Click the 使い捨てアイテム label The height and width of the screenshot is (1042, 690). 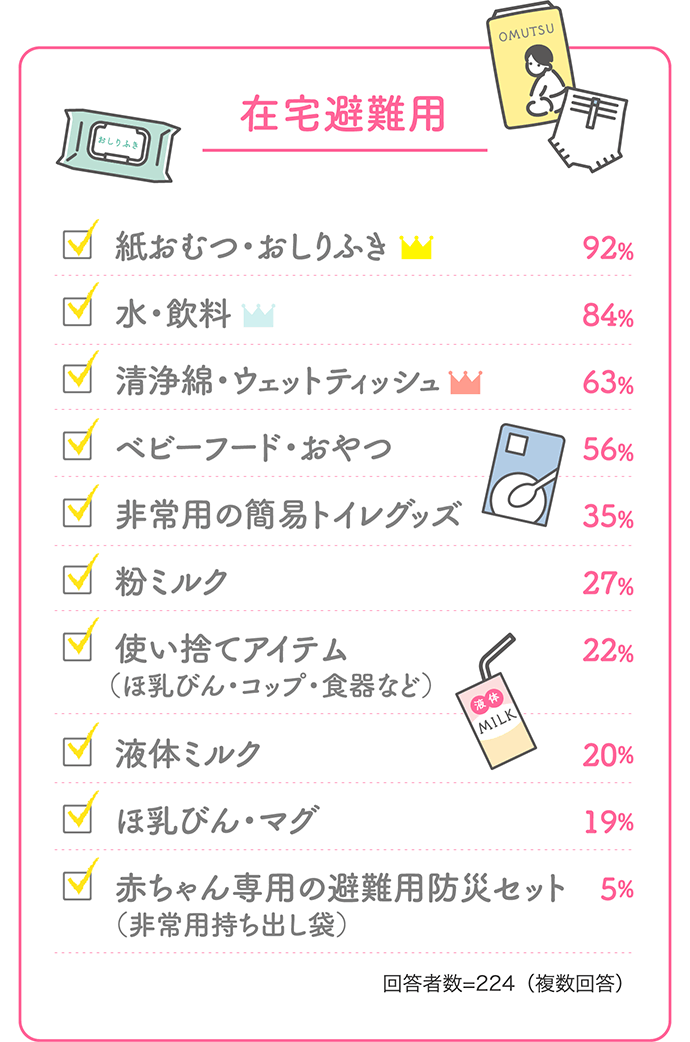tap(232, 650)
